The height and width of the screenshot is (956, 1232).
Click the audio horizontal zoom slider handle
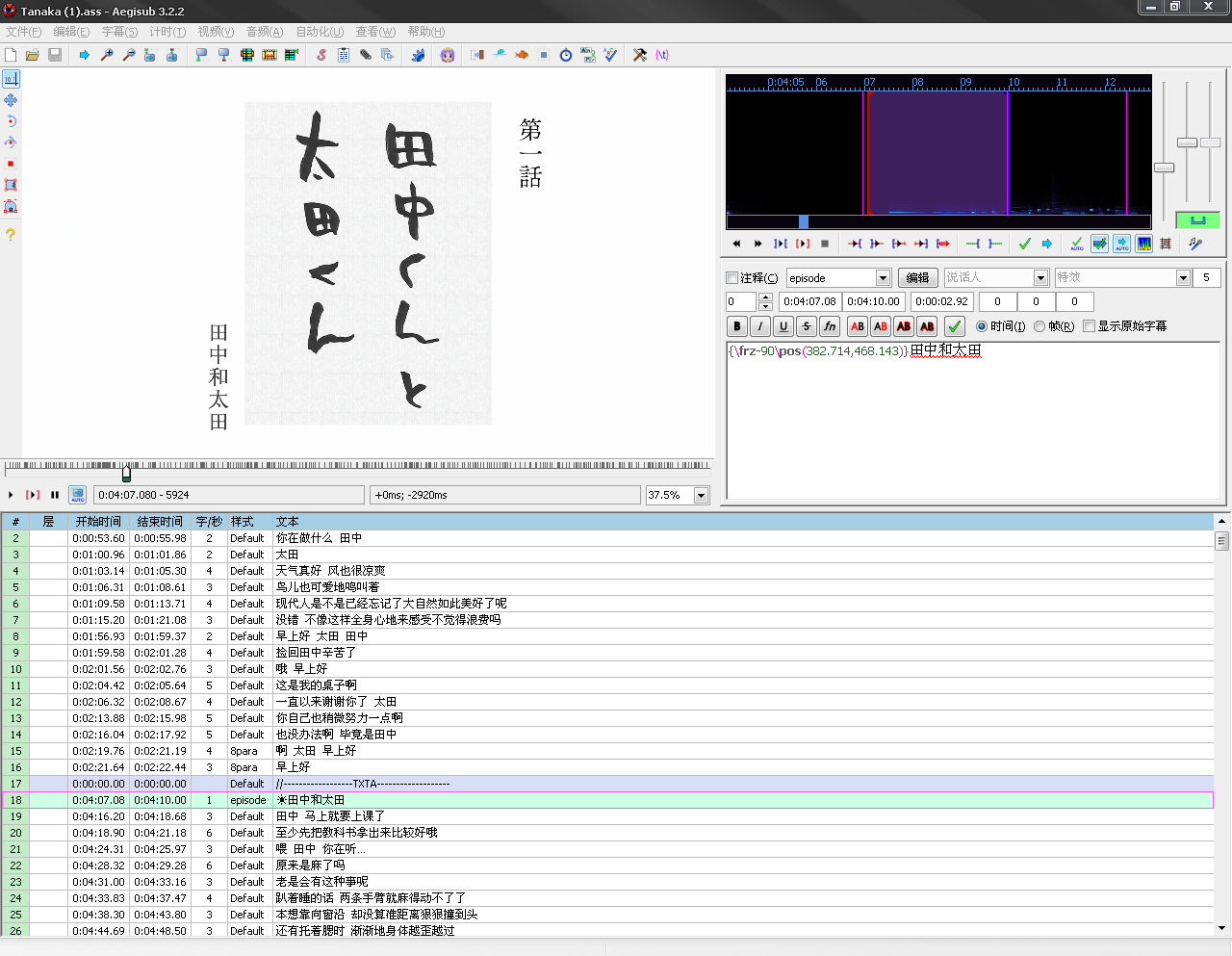(x=1165, y=168)
